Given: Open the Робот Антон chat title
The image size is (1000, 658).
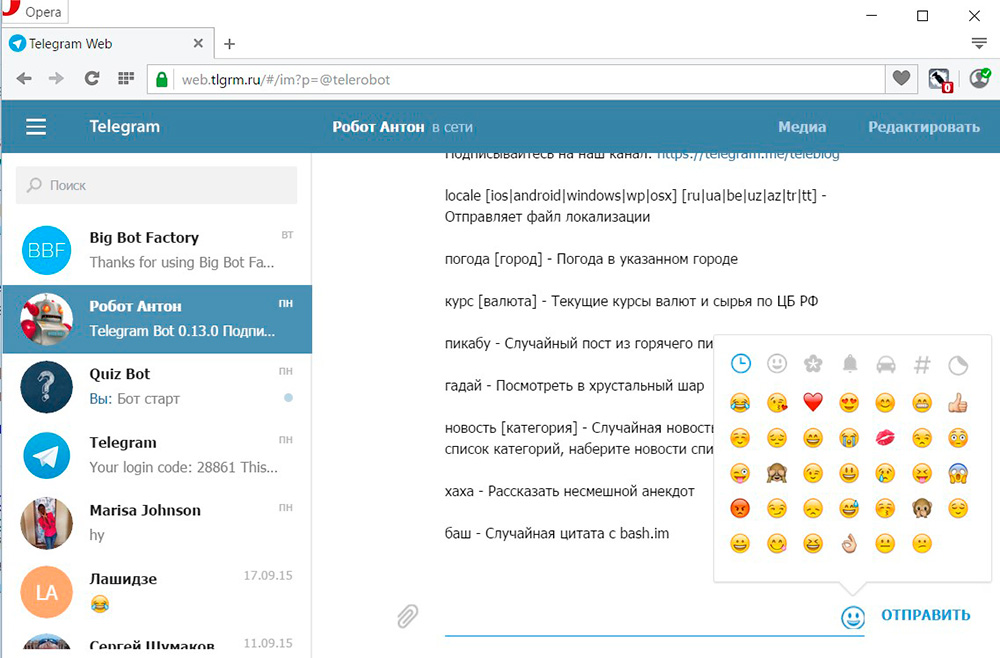Looking at the screenshot, I should (378, 127).
